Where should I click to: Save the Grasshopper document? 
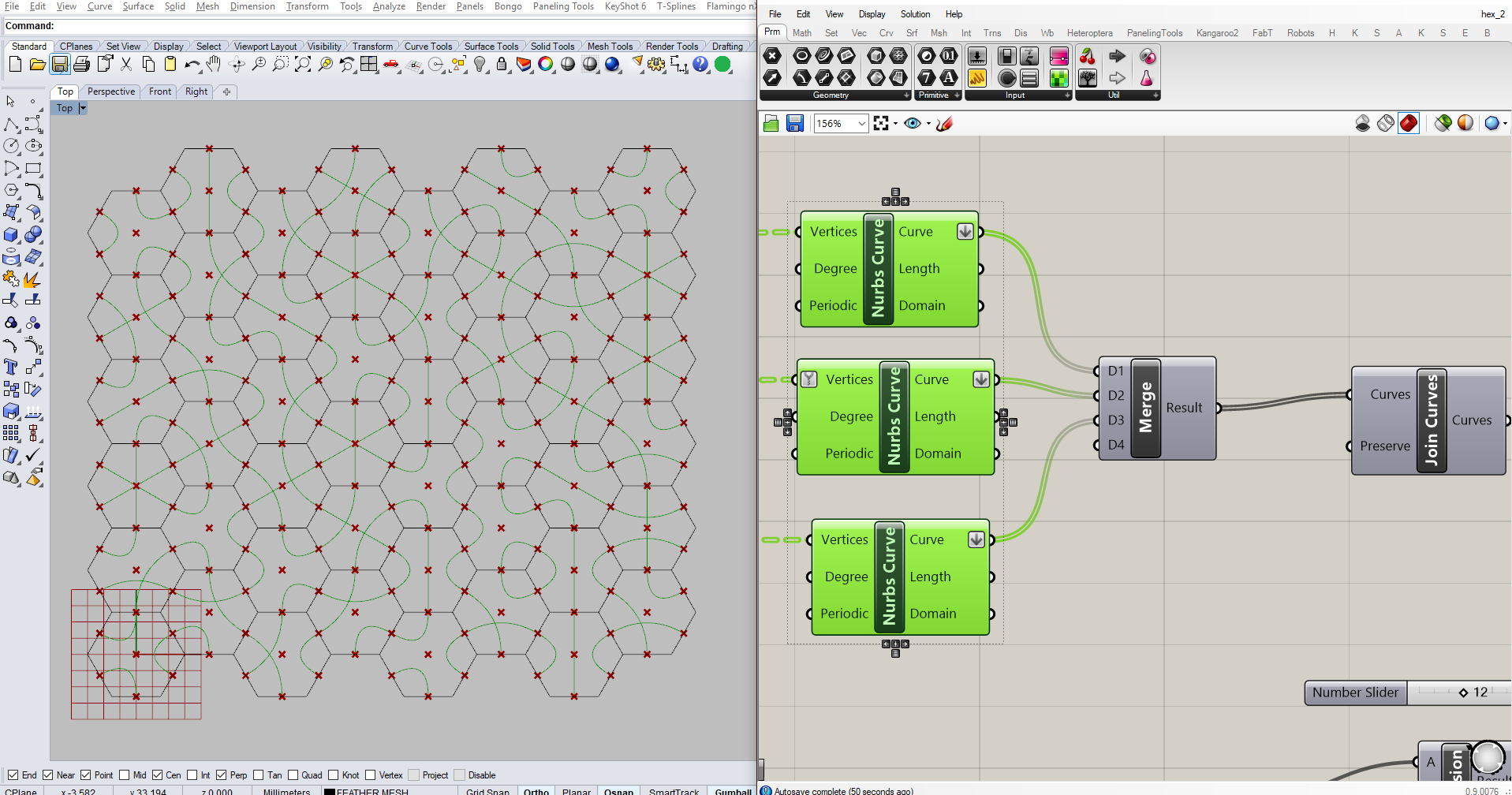point(795,123)
